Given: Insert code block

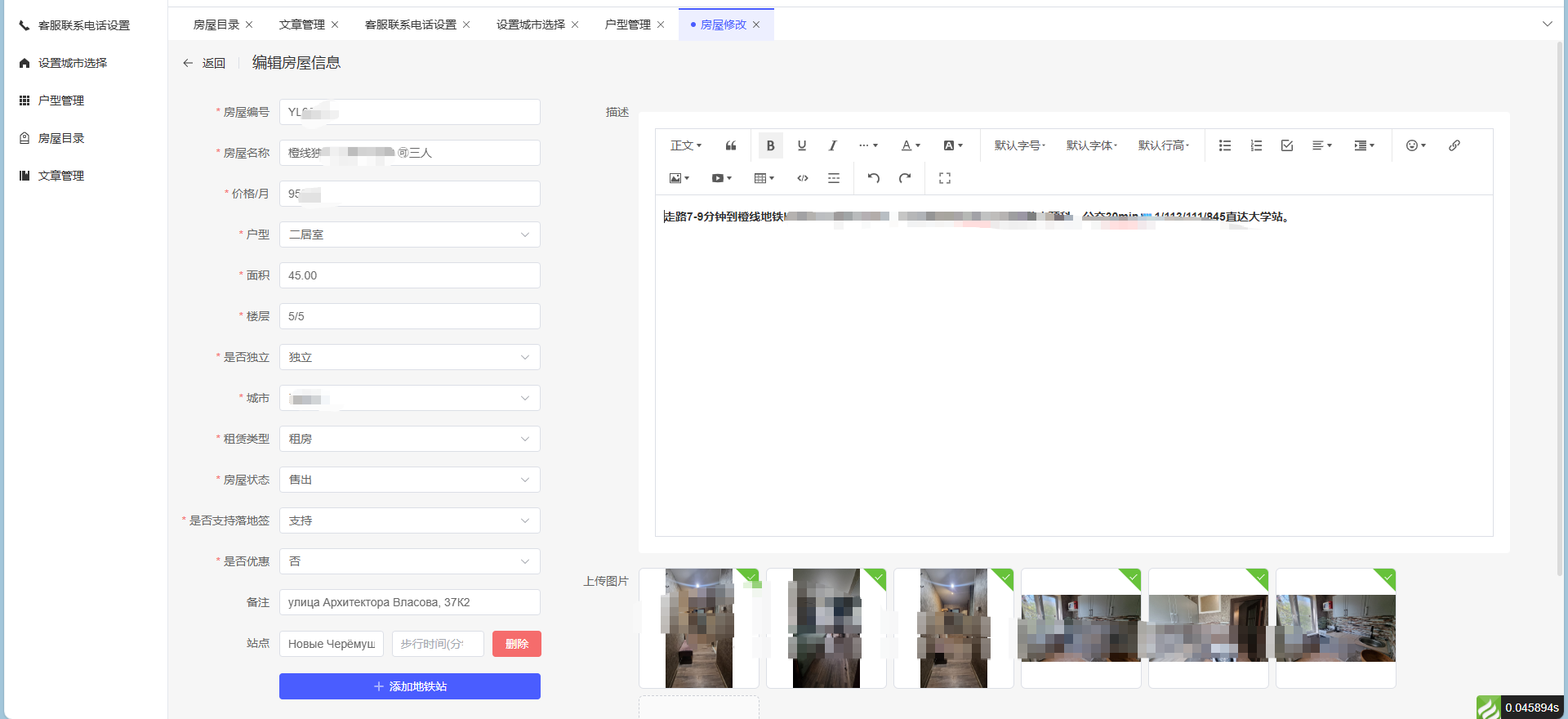Looking at the screenshot, I should point(803,178).
